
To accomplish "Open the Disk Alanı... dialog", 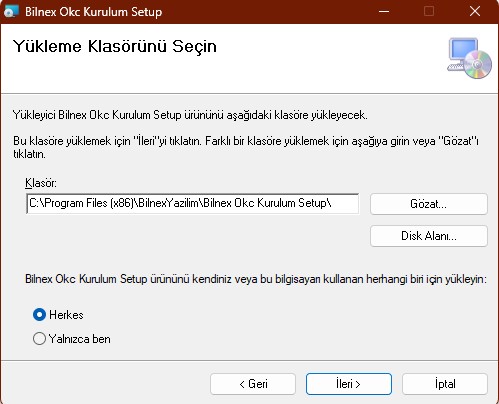I will (x=429, y=236).
